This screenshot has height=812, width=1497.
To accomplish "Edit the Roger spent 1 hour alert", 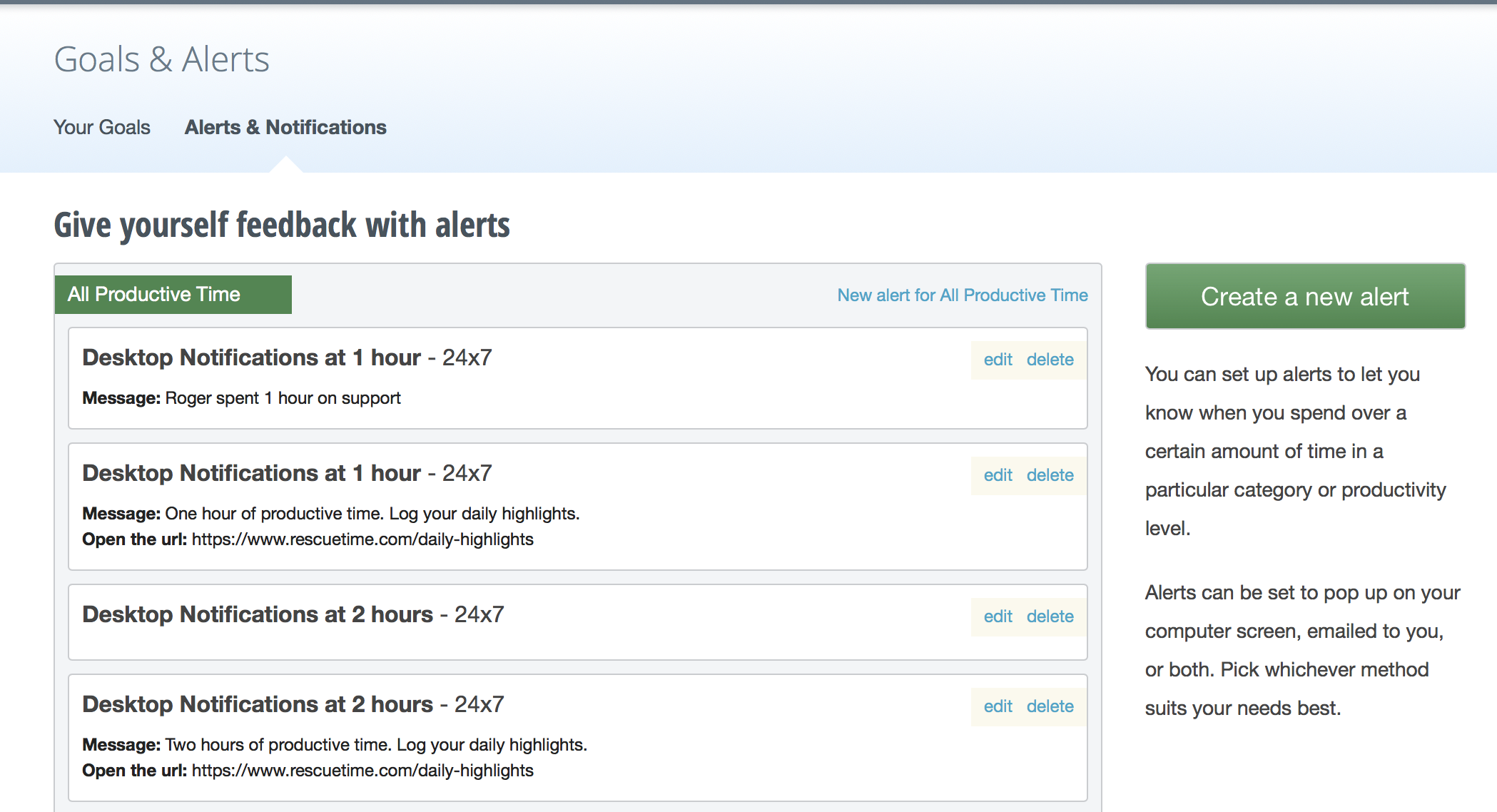I will pos(998,360).
